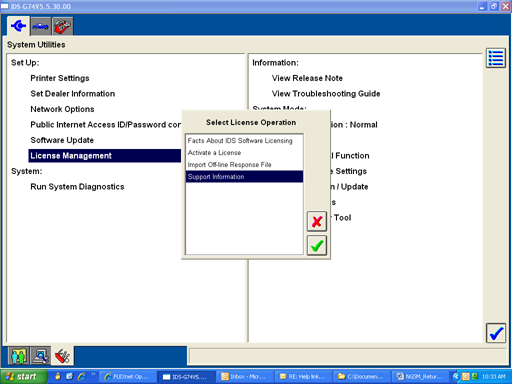
Task: Switch to FLEXnet Op... taskbar window
Action: click(x=128, y=377)
